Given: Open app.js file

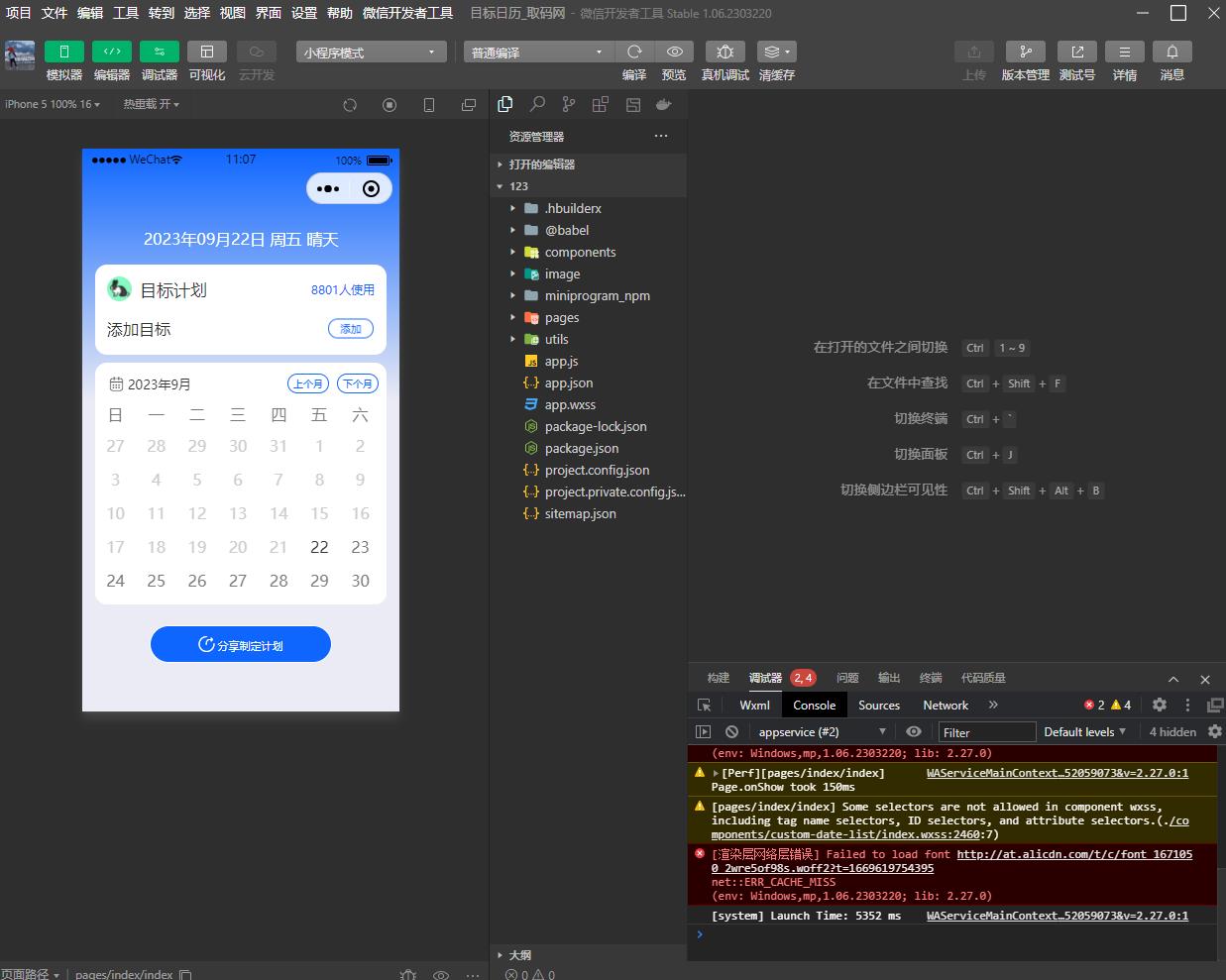Looking at the screenshot, I should [589, 361].
